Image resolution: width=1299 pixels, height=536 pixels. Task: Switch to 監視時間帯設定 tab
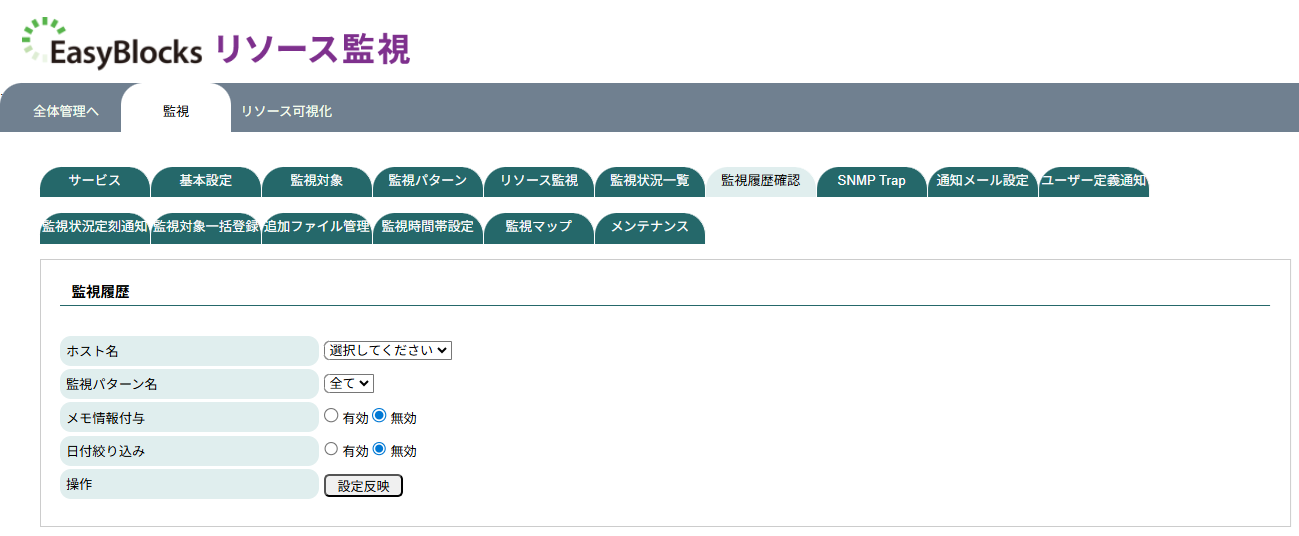(428, 227)
